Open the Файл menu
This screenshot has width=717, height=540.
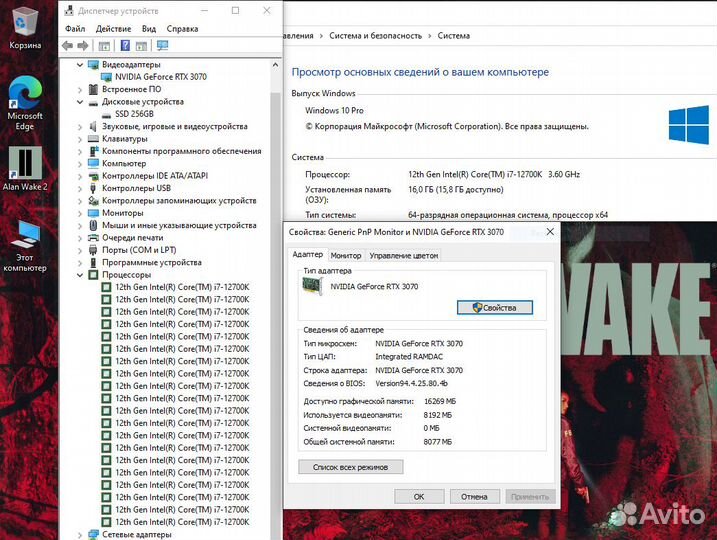coord(75,29)
